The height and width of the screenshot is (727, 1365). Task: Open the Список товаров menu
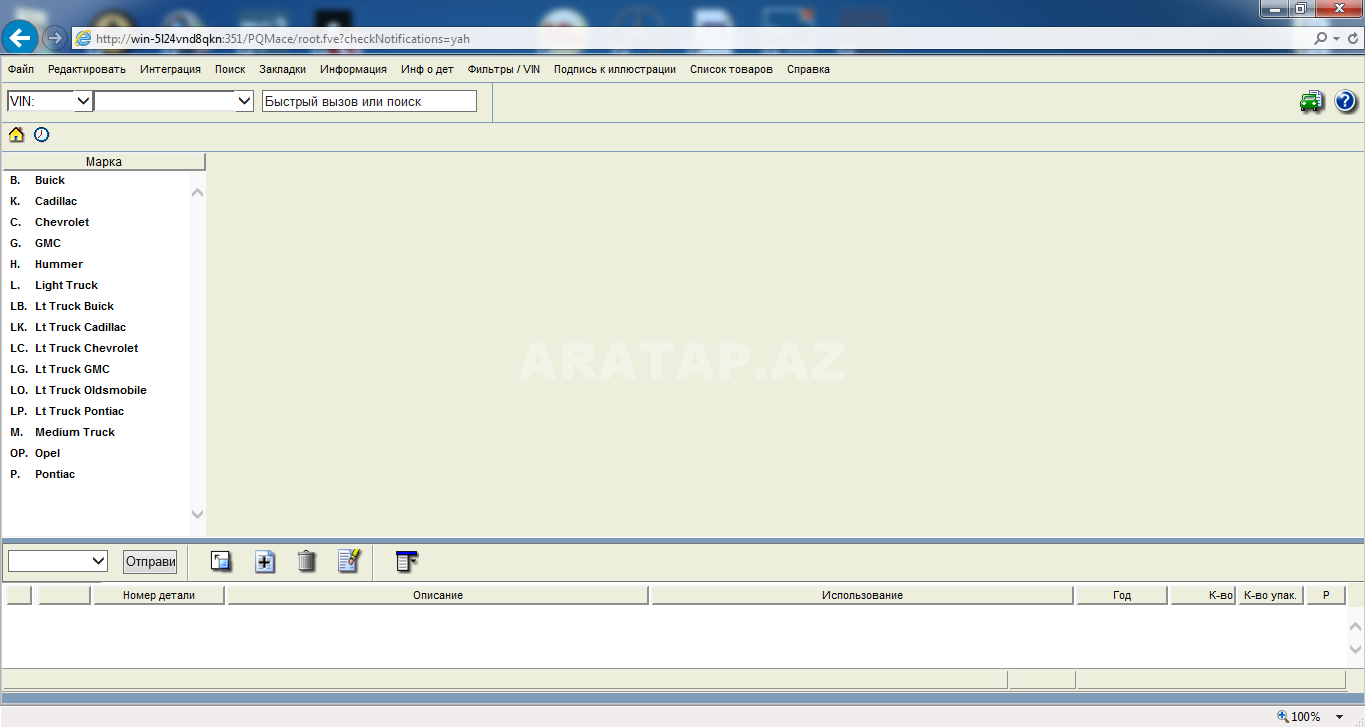(731, 69)
